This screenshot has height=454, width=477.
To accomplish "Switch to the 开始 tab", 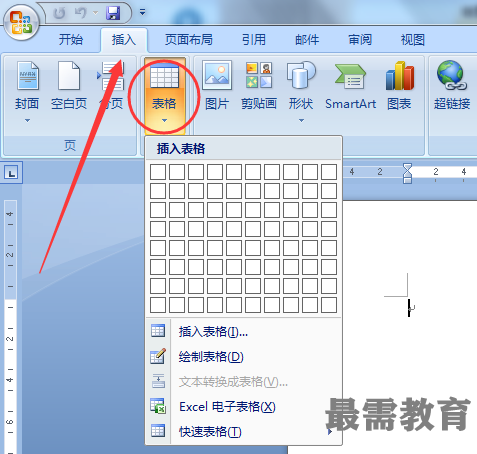I will pos(71,40).
